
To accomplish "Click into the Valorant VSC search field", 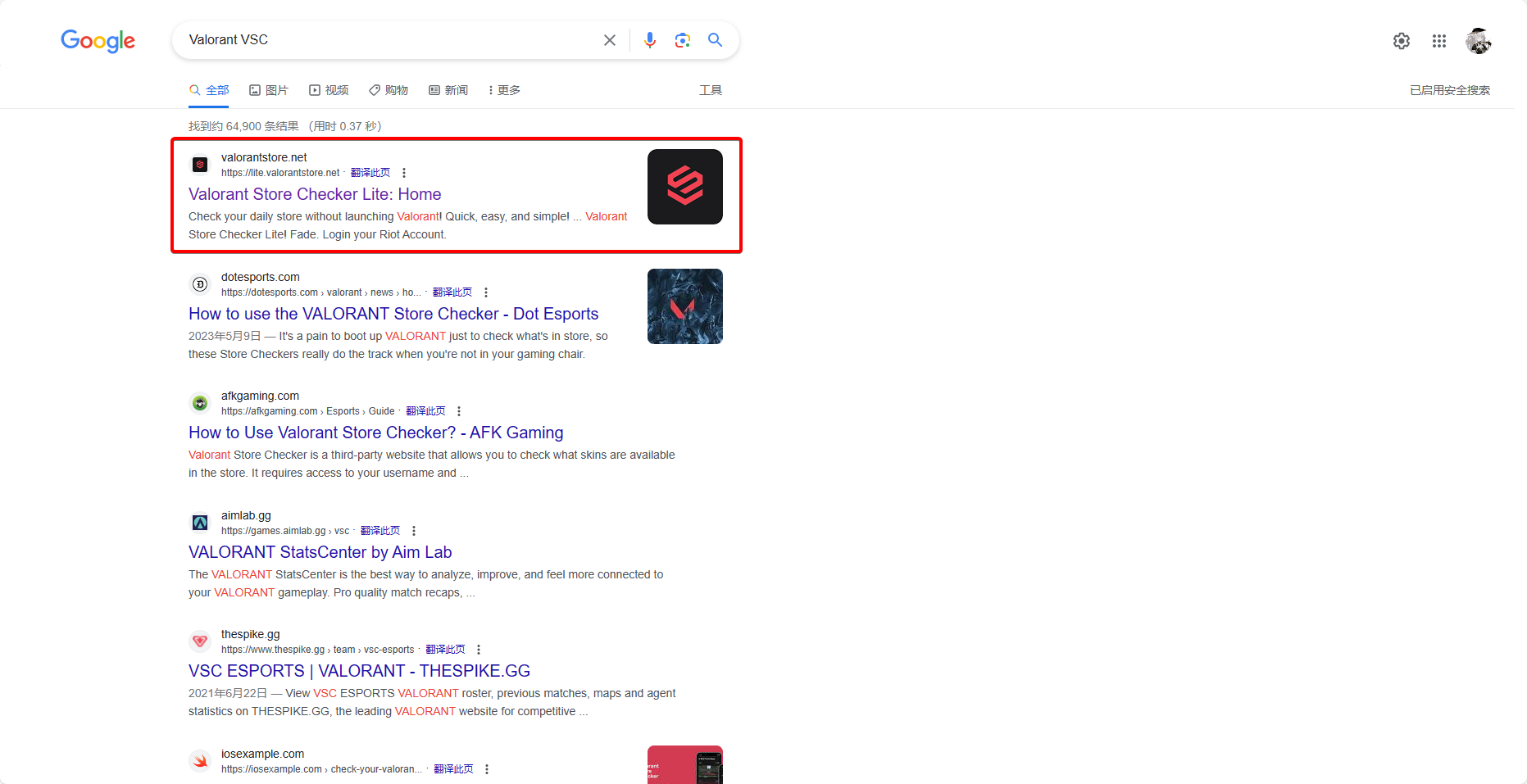I will coord(385,40).
